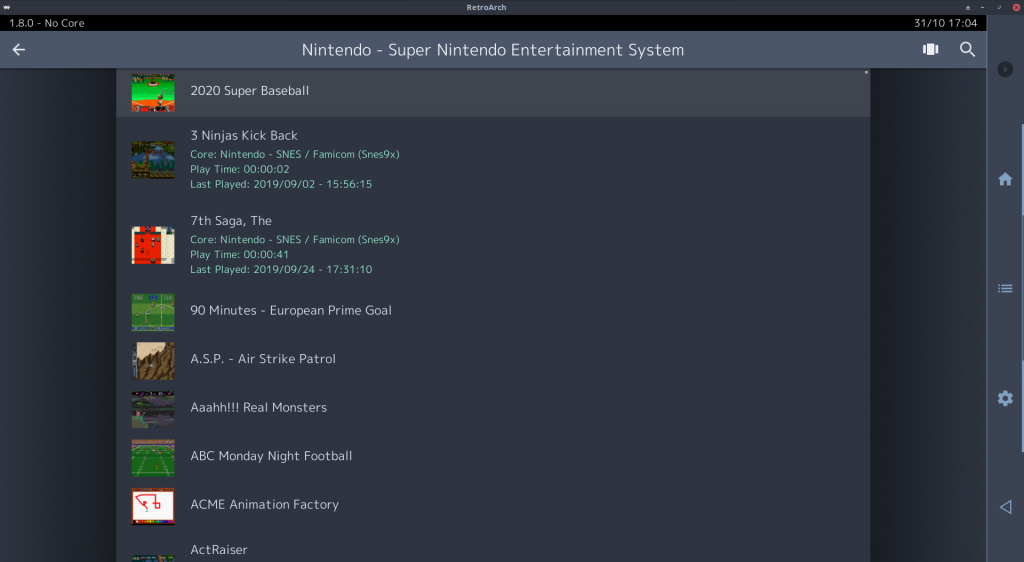This screenshot has height=562, width=1024.
Task: Select Aaahh!!! Real Monsters entry
Action: pyautogui.click(x=493, y=409)
